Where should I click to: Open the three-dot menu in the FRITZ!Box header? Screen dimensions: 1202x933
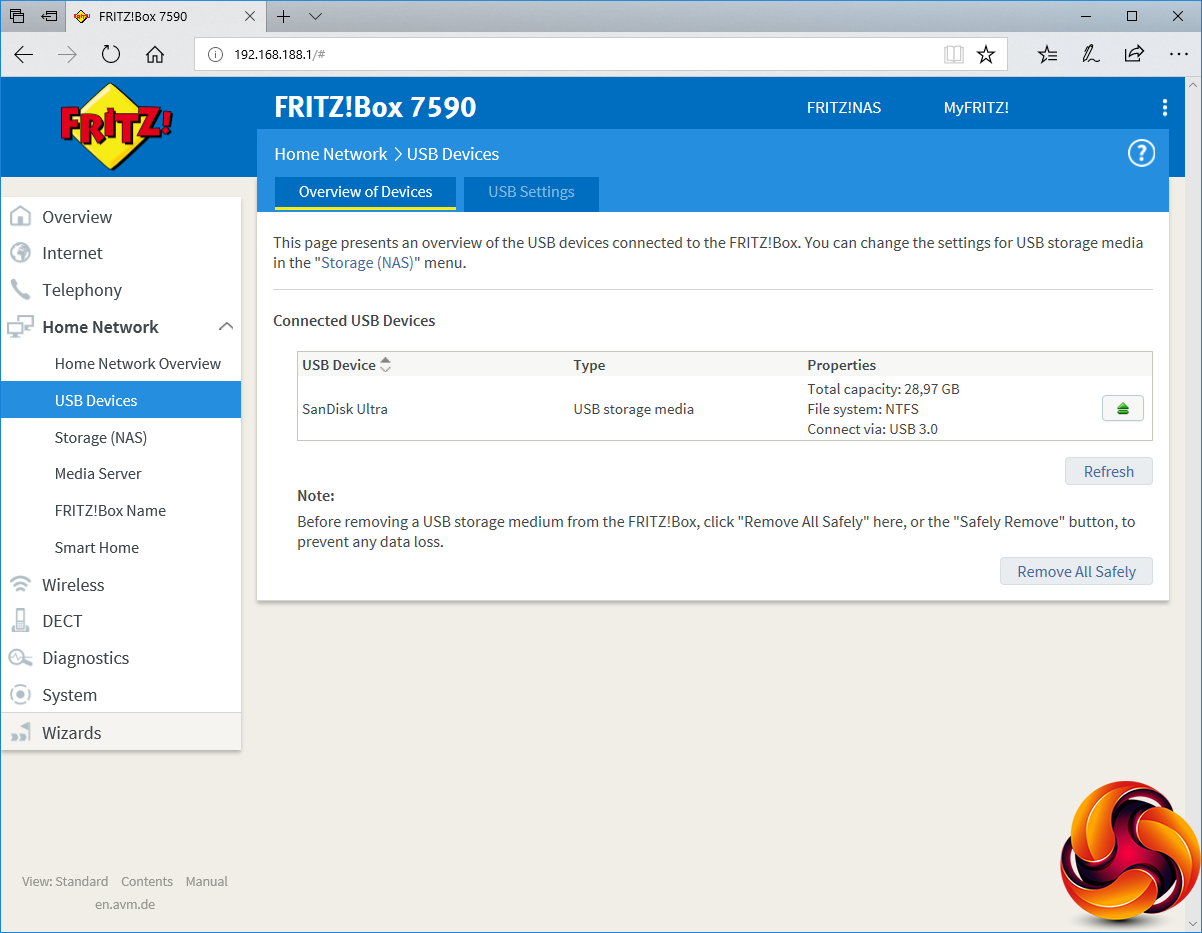point(1164,108)
